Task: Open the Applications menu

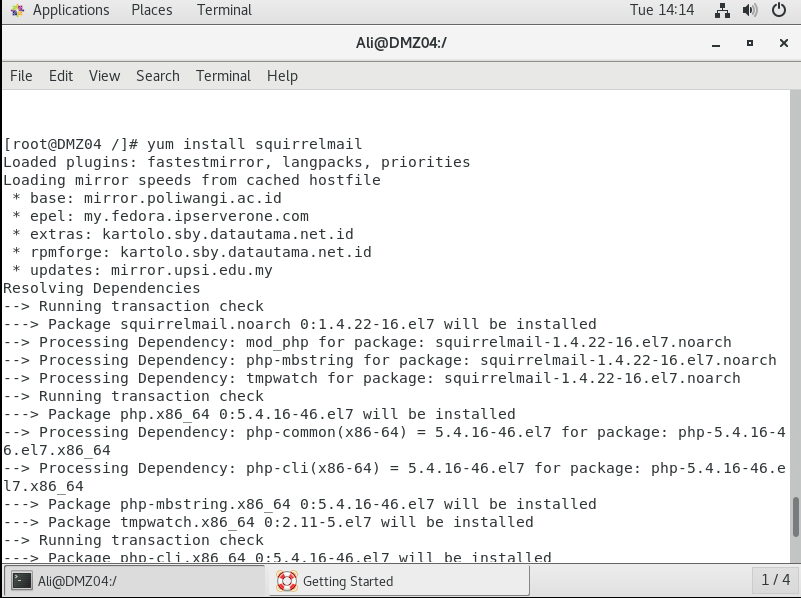Action: click(x=71, y=10)
